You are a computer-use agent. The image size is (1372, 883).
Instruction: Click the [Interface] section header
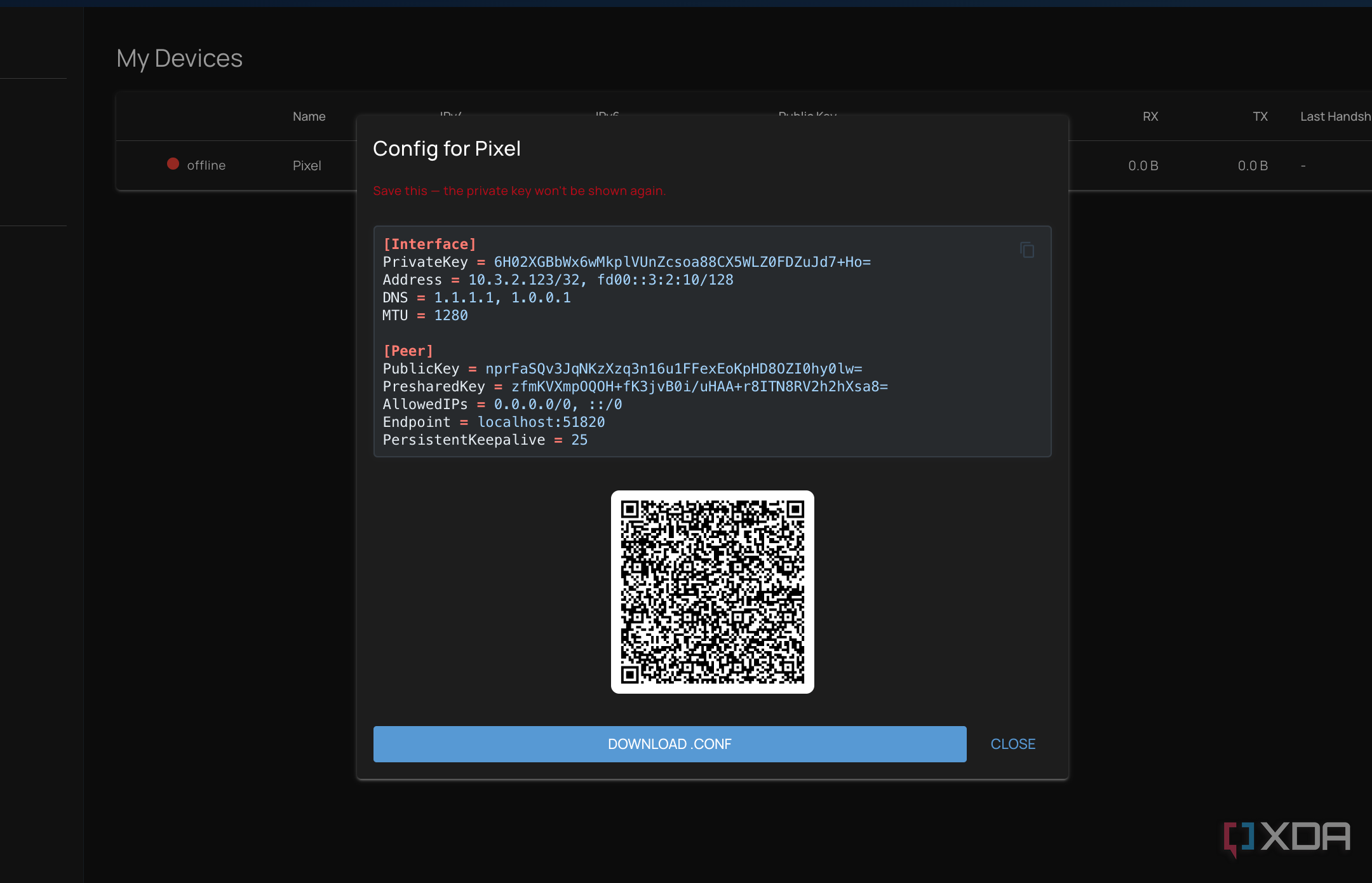click(429, 244)
